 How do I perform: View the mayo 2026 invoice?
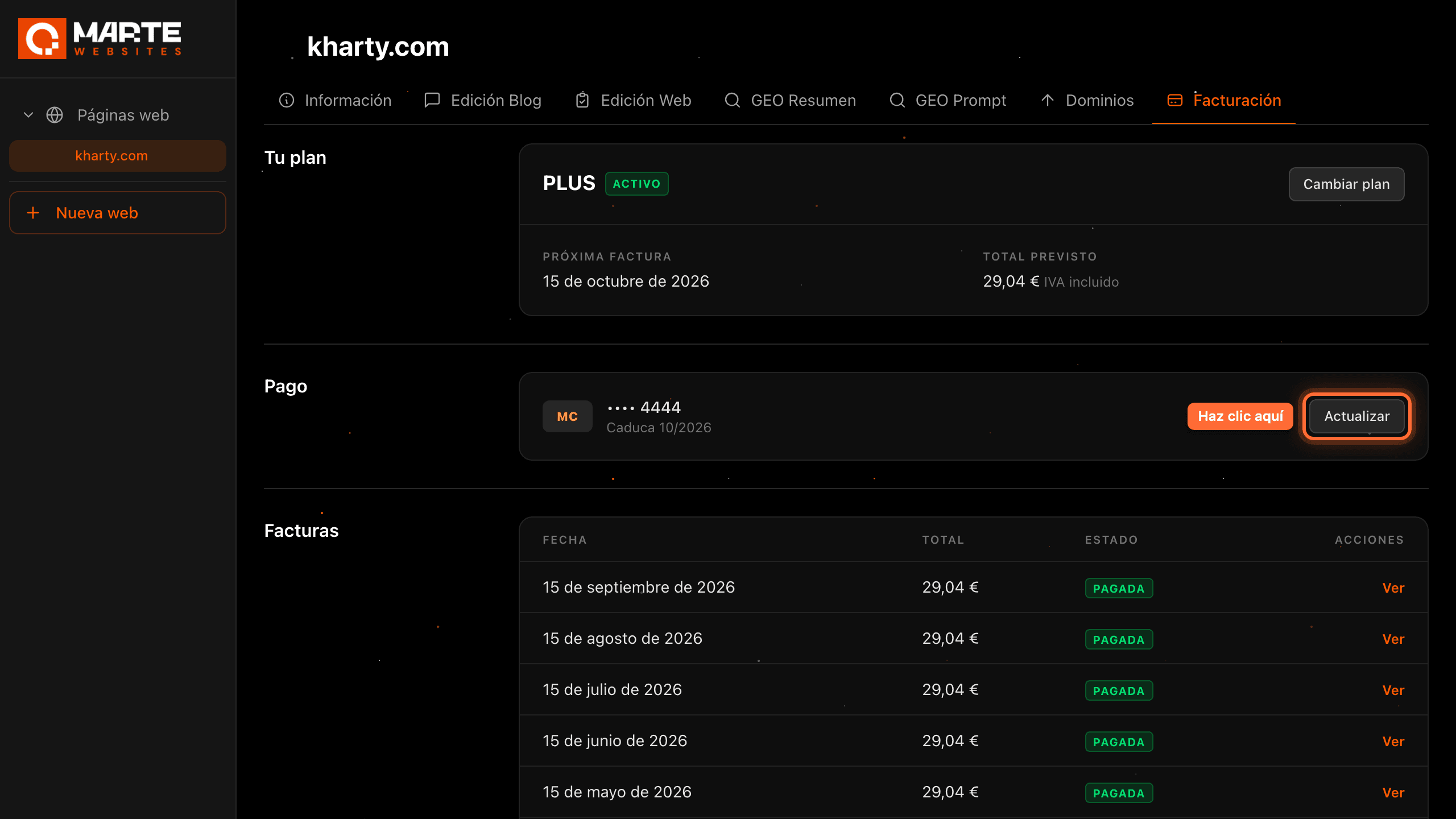[1393, 793]
